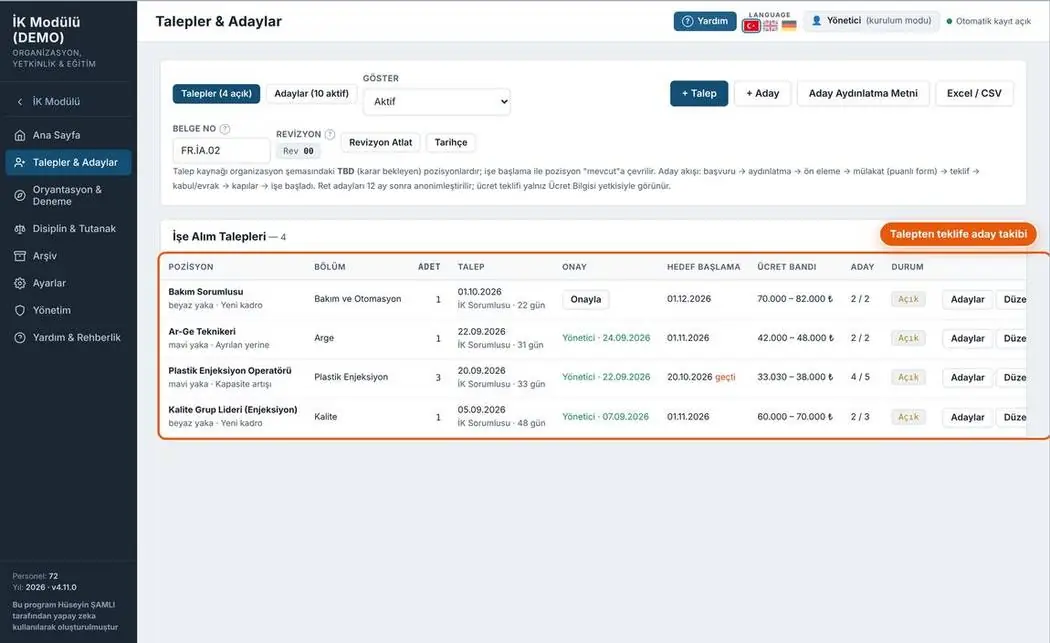This screenshot has height=643, width=1050.
Task: Open Adaylar for Plastik Enjeksiyon Operatörü row
Action: [x=968, y=378]
